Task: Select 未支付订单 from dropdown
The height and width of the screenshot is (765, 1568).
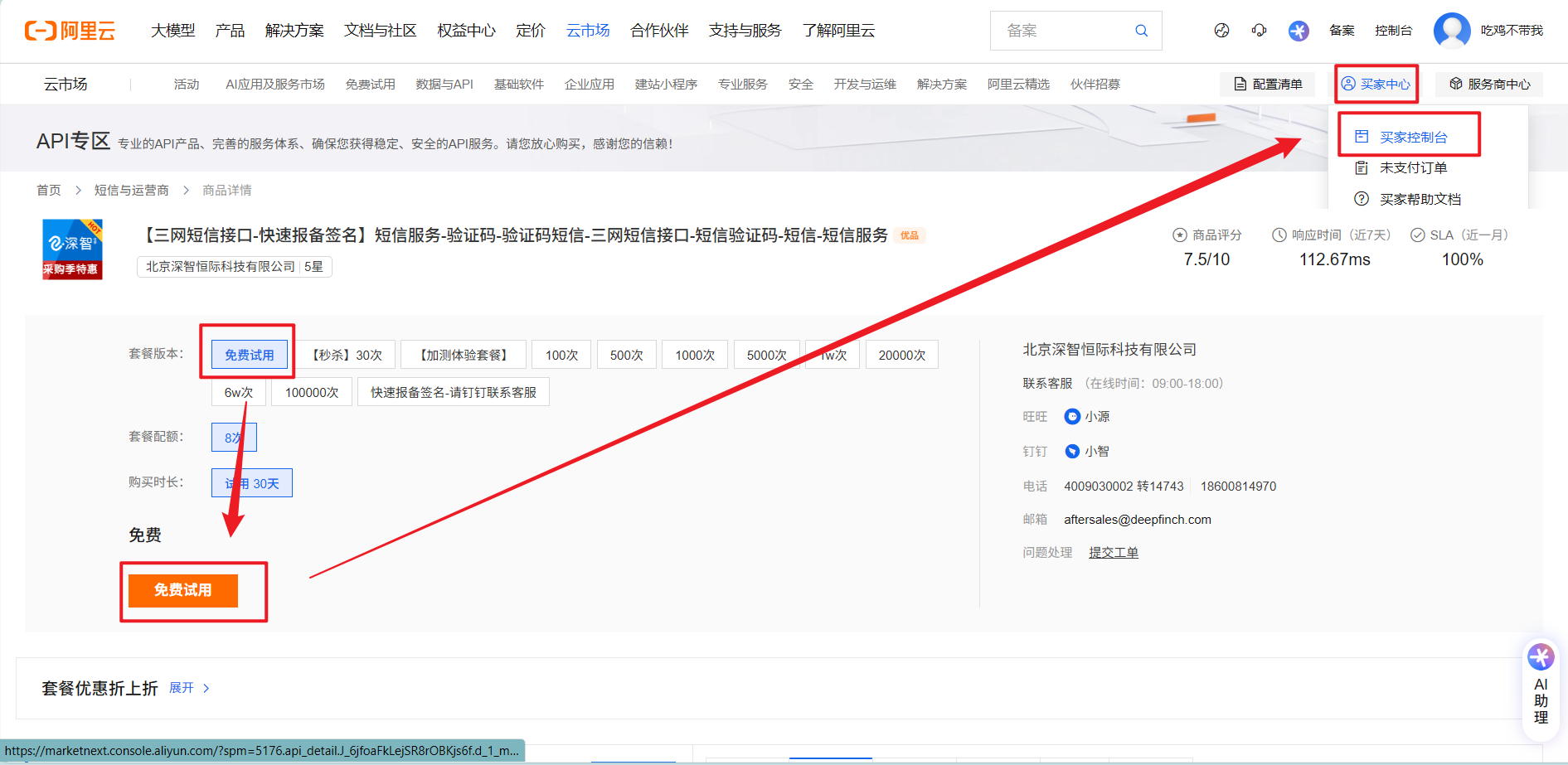Action: pyautogui.click(x=1401, y=167)
